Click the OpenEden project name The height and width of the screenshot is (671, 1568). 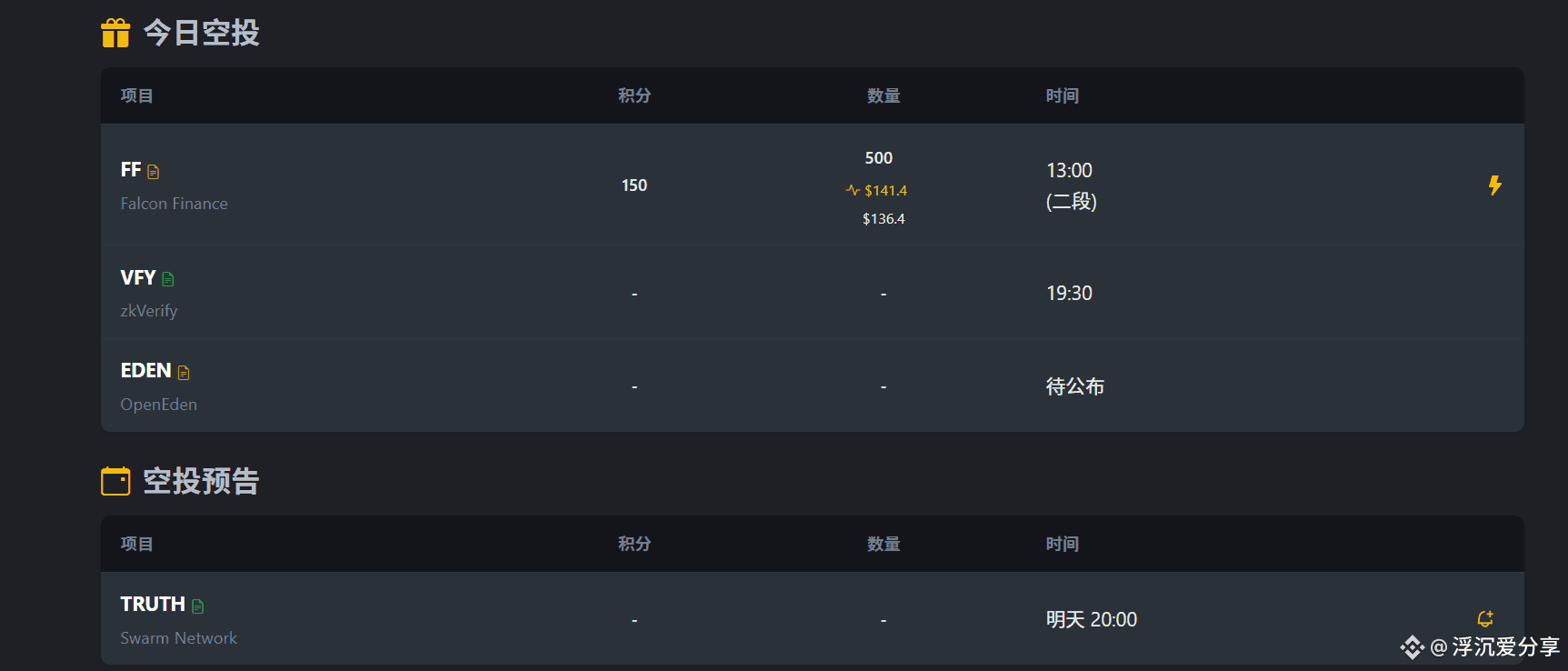tap(159, 405)
